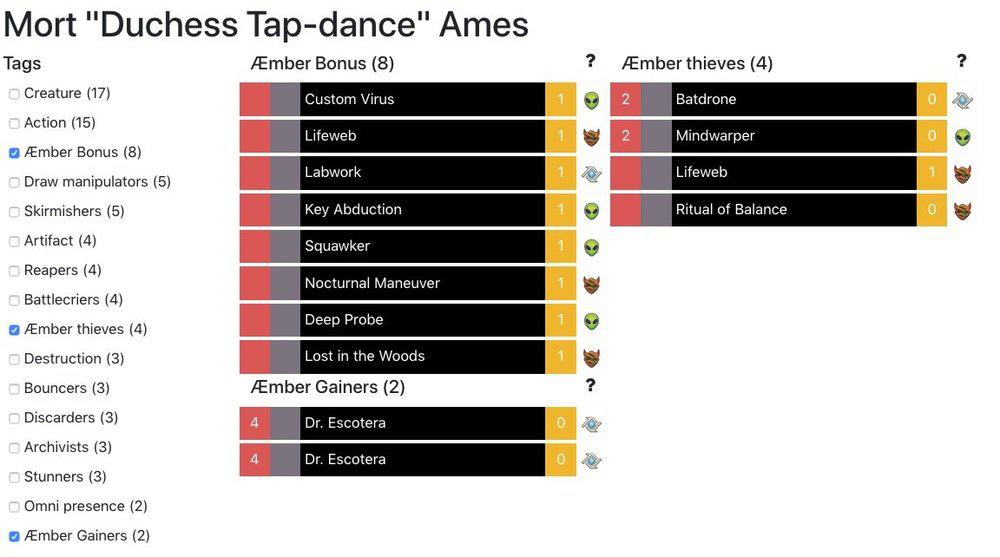Open the help question mark for Æmber thieves

click(x=961, y=62)
